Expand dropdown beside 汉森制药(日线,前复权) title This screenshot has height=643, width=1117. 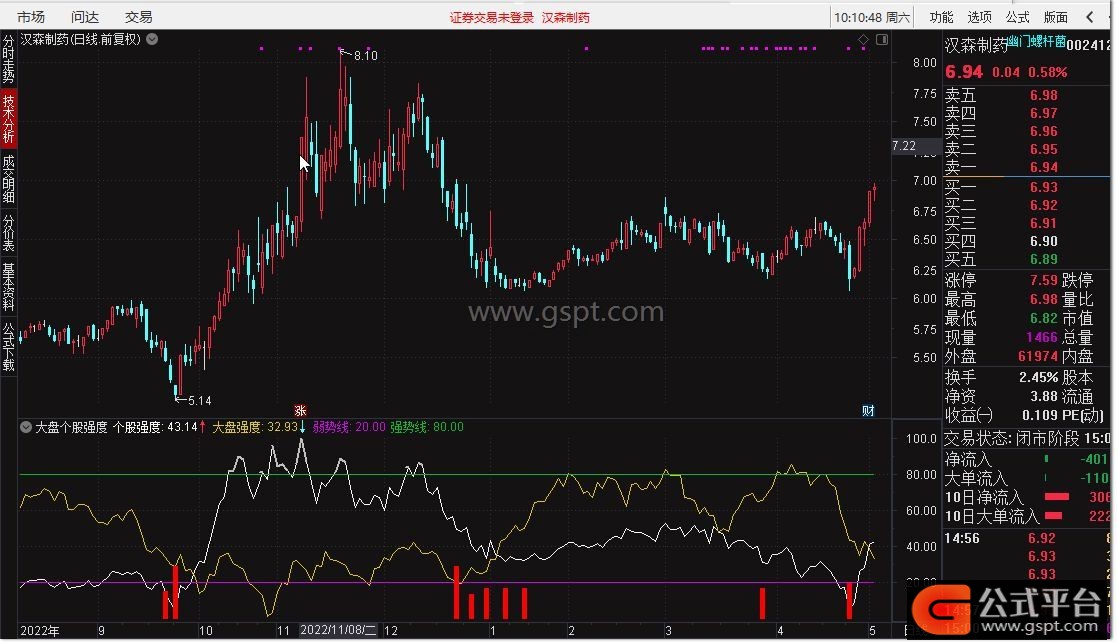click(152, 39)
